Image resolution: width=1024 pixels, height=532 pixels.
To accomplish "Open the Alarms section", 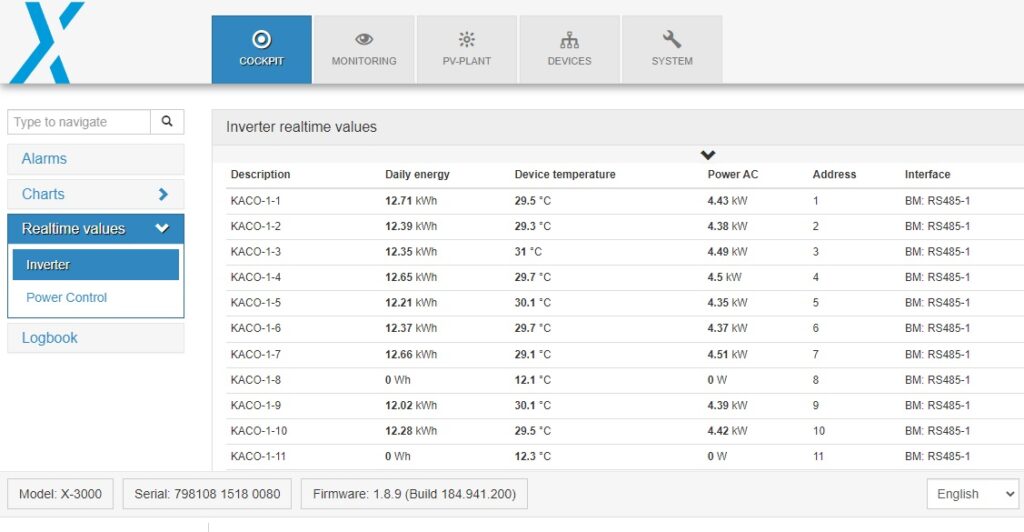I will (95, 159).
